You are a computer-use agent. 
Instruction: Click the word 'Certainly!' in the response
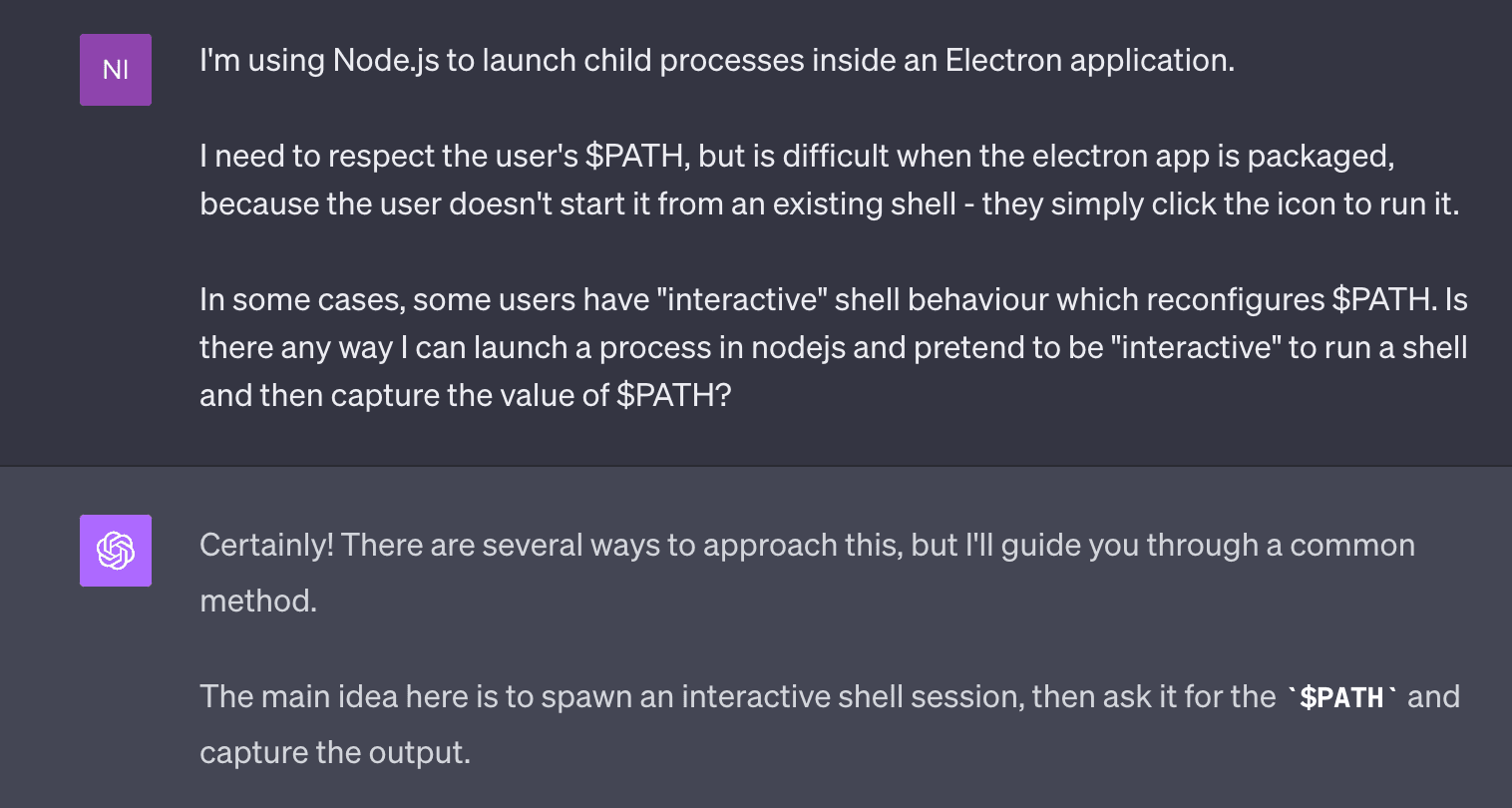(x=266, y=546)
